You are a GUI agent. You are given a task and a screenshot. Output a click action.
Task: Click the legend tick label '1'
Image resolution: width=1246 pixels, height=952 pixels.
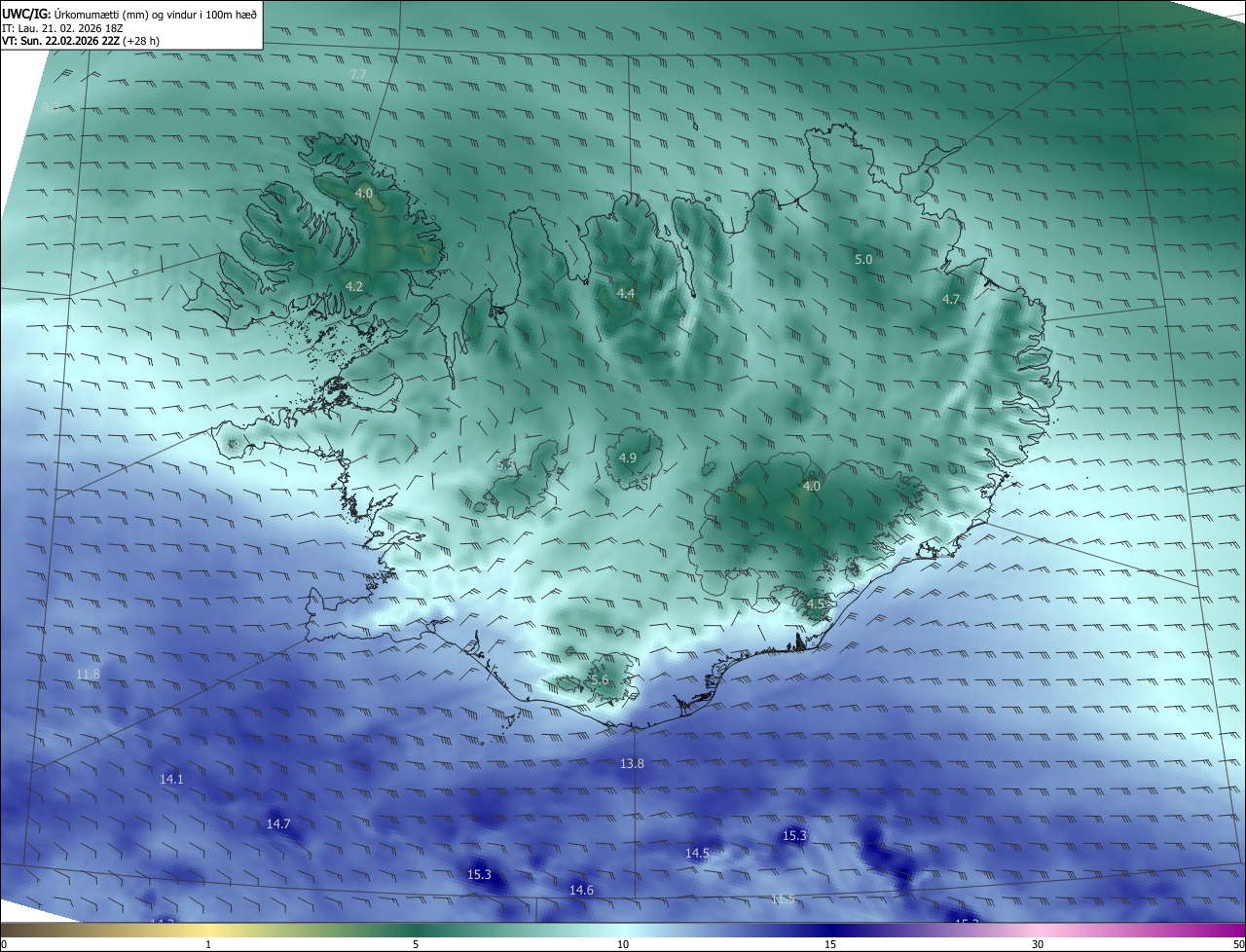(208, 944)
